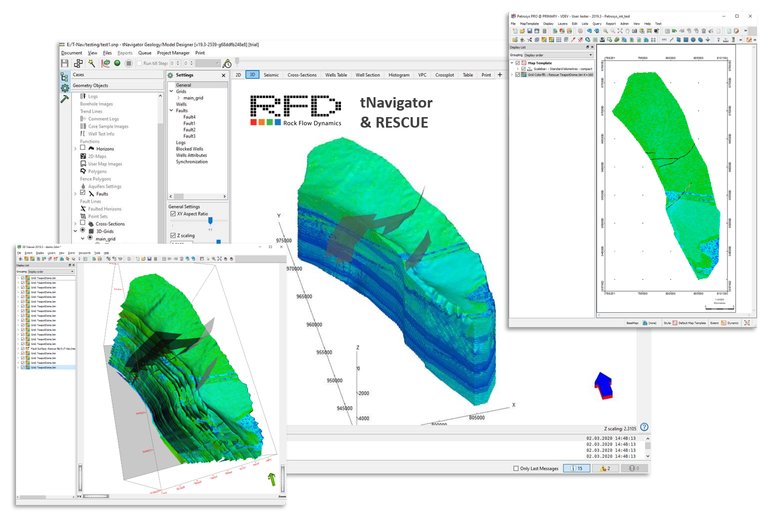
Task: Expand the Cross-Sections tree node
Action: pyautogui.click(x=75, y=224)
